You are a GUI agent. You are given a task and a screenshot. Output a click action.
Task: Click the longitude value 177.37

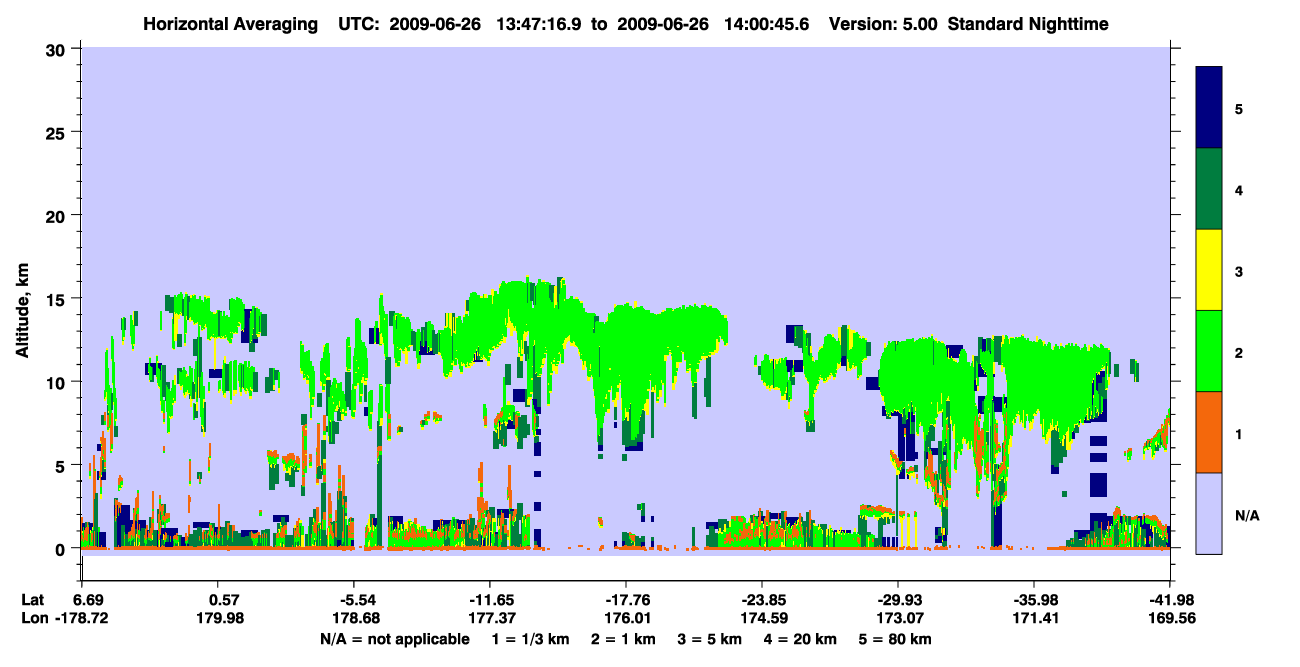pyautogui.click(x=492, y=619)
